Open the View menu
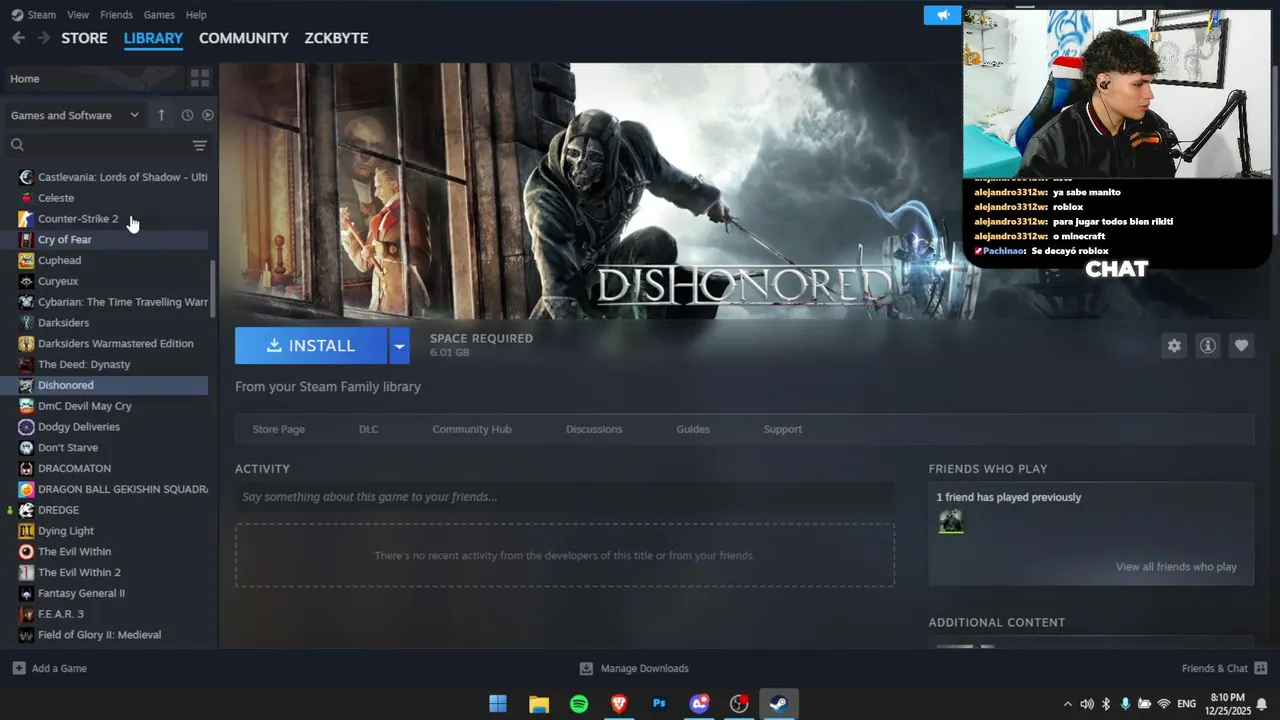This screenshot has width=1280, height=720. point(78,15)
